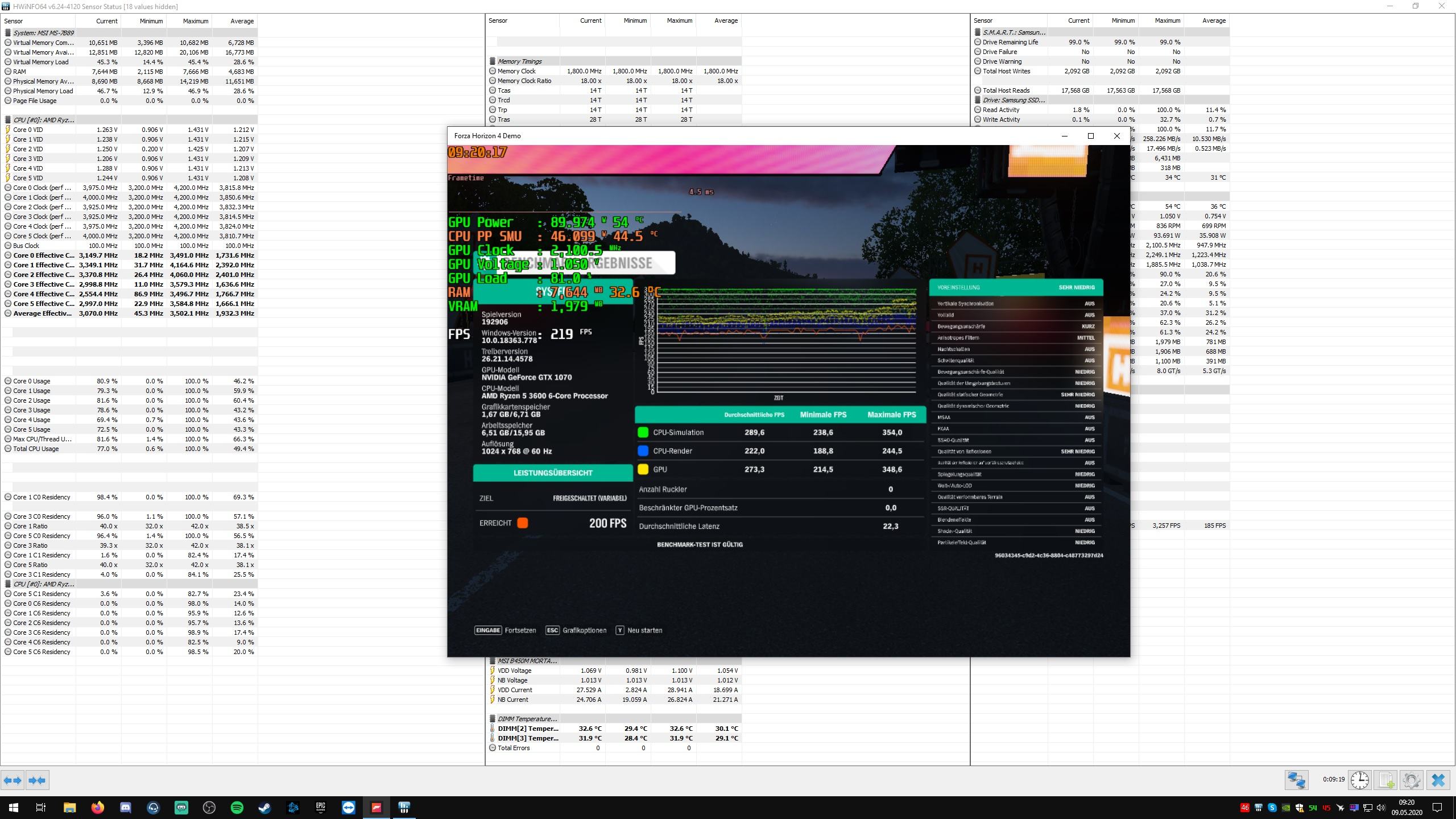Viewport: 1456px width, 819px height.
Task: Open File Explorer from the taskbar
Action: click(69, 808)
